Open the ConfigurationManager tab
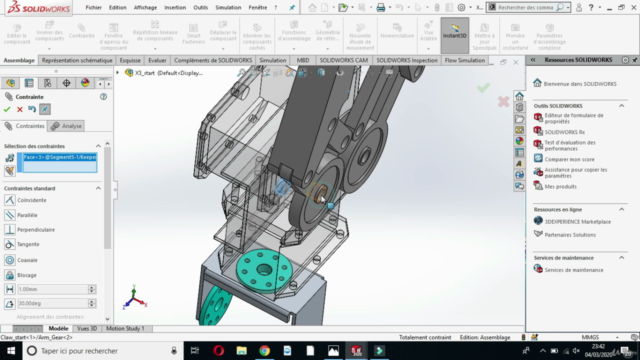 click(47, 83)
